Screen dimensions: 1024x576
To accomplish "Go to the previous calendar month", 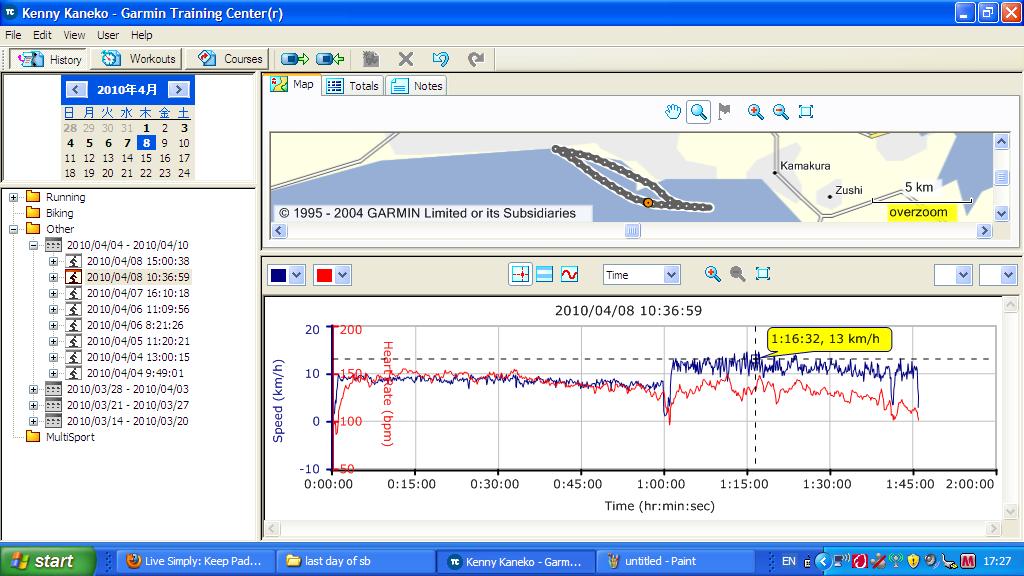I will 76,89.
